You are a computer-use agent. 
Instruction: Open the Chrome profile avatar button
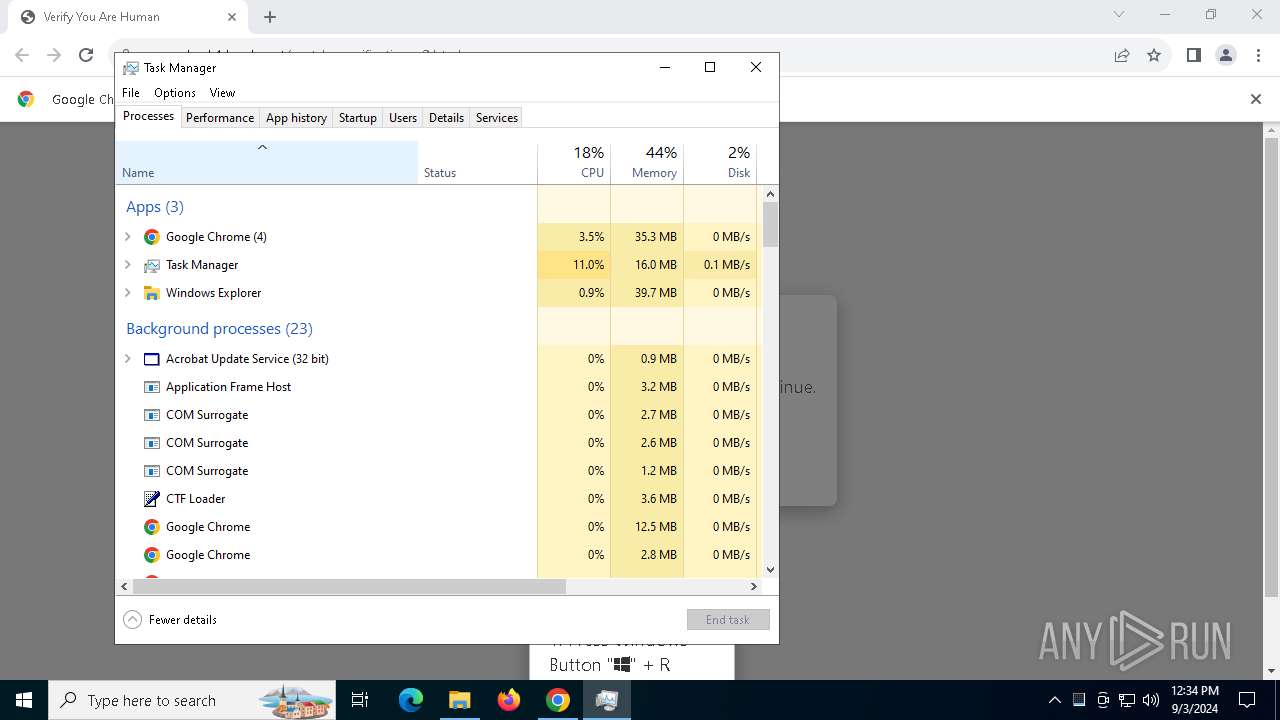coord(1226,56)
